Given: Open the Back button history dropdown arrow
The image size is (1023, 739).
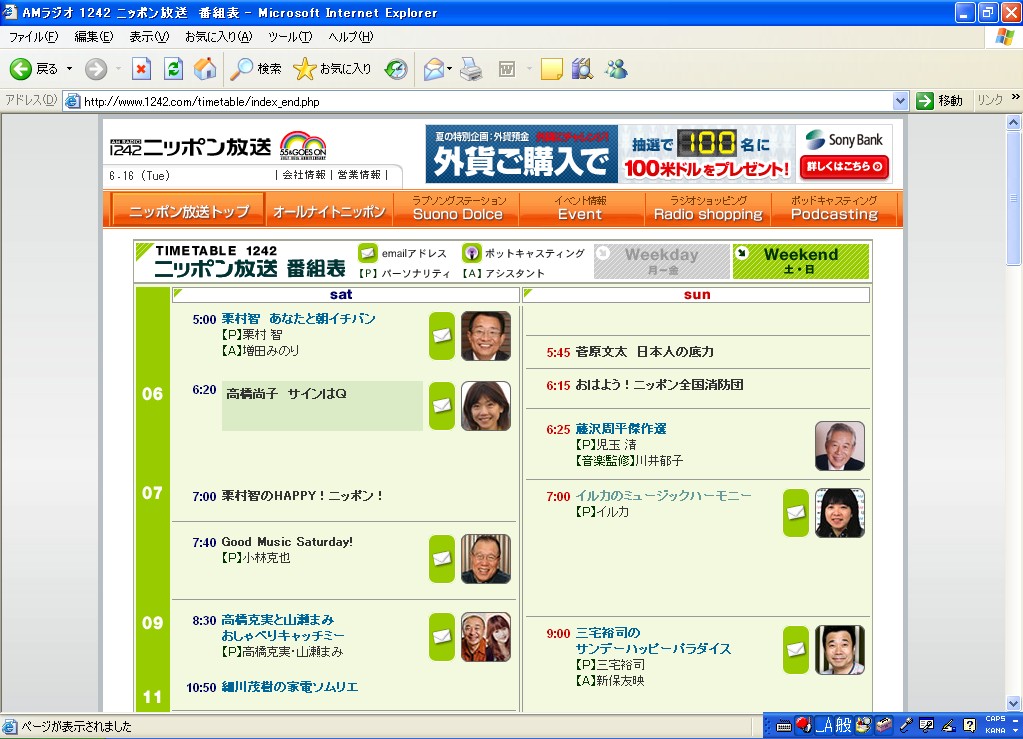Looking at the screenshot, I should [69, 69].
